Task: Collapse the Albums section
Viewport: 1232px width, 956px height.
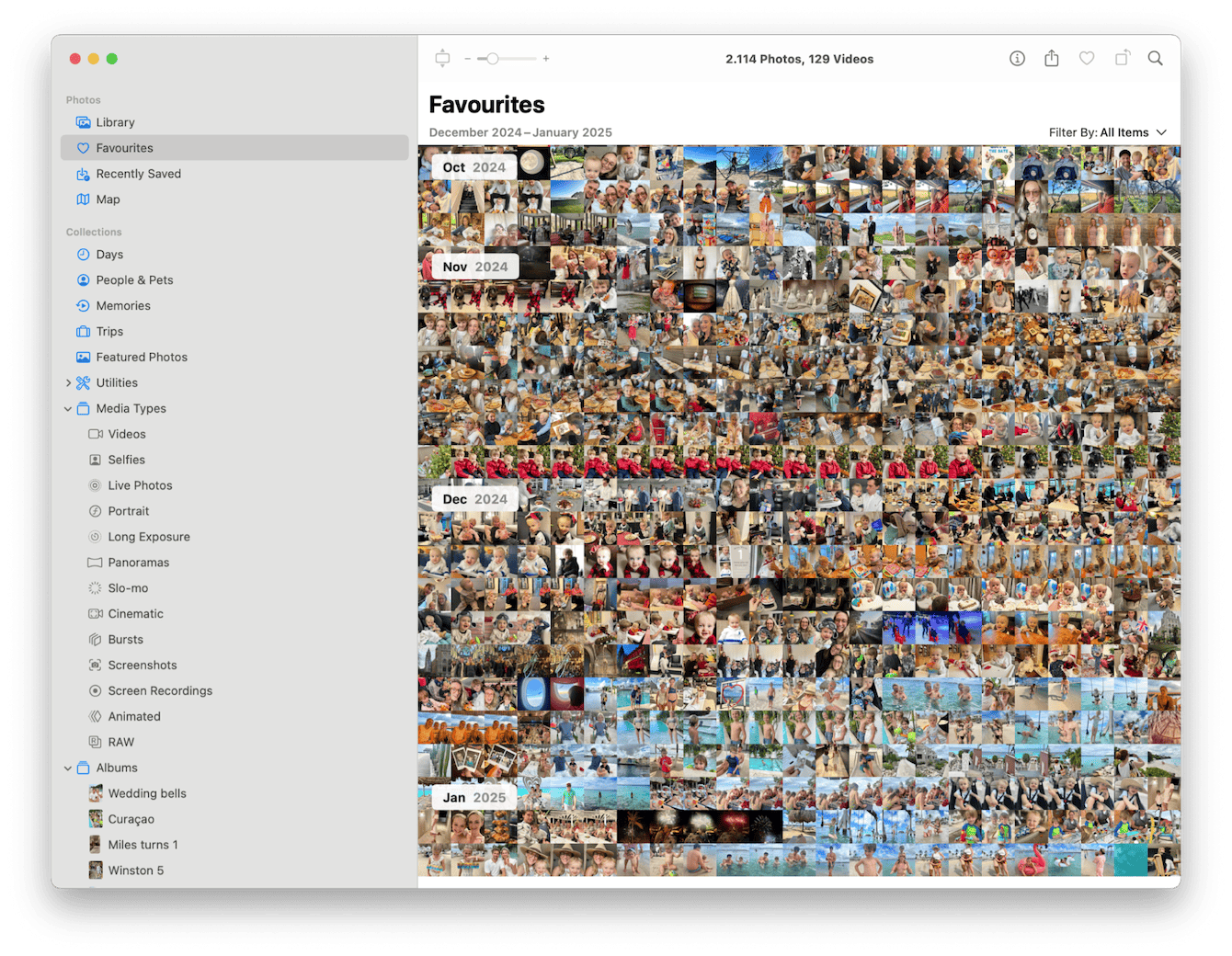Action: coord(68,768)
